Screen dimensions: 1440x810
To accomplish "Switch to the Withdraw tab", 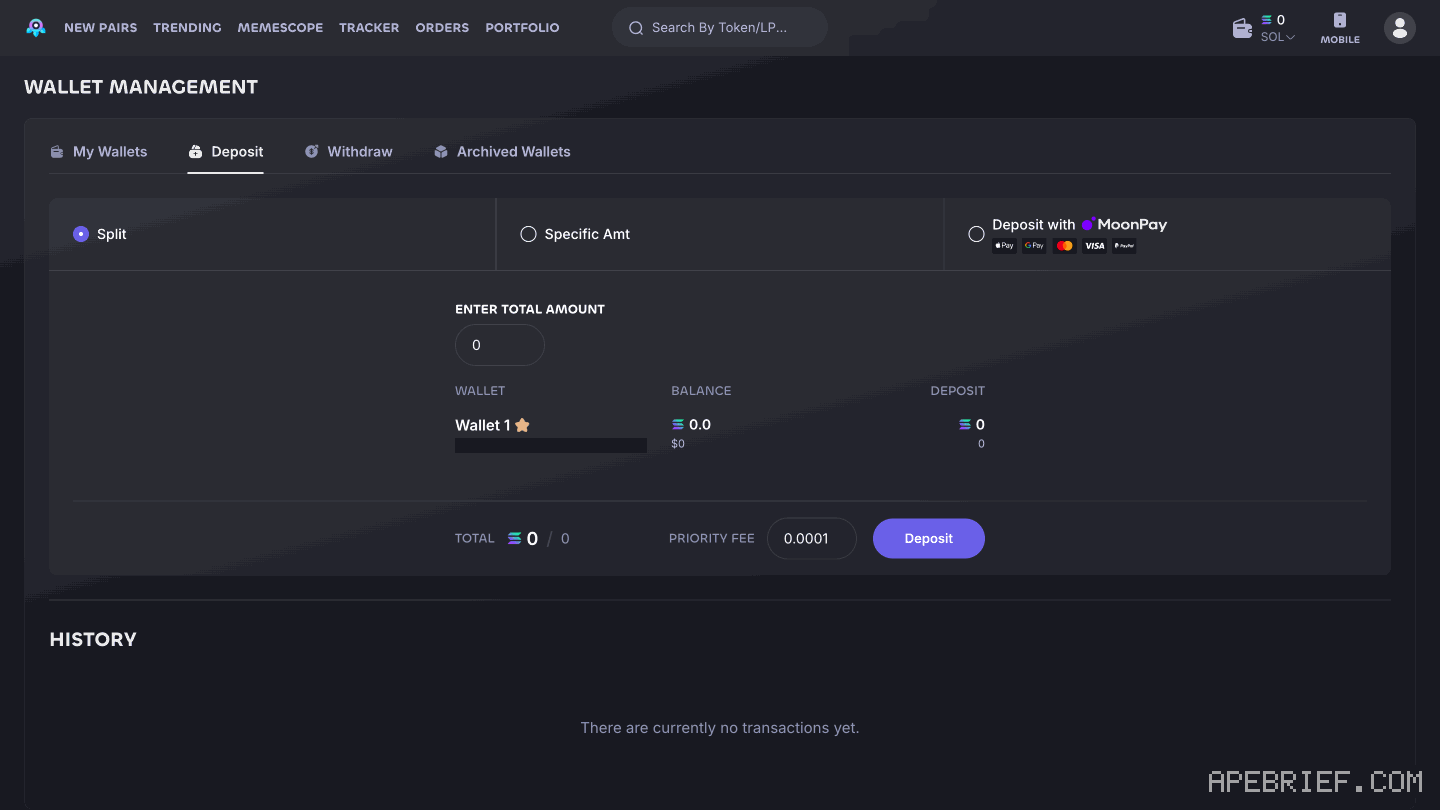I will pyautogui.click(x=349, y=152).
